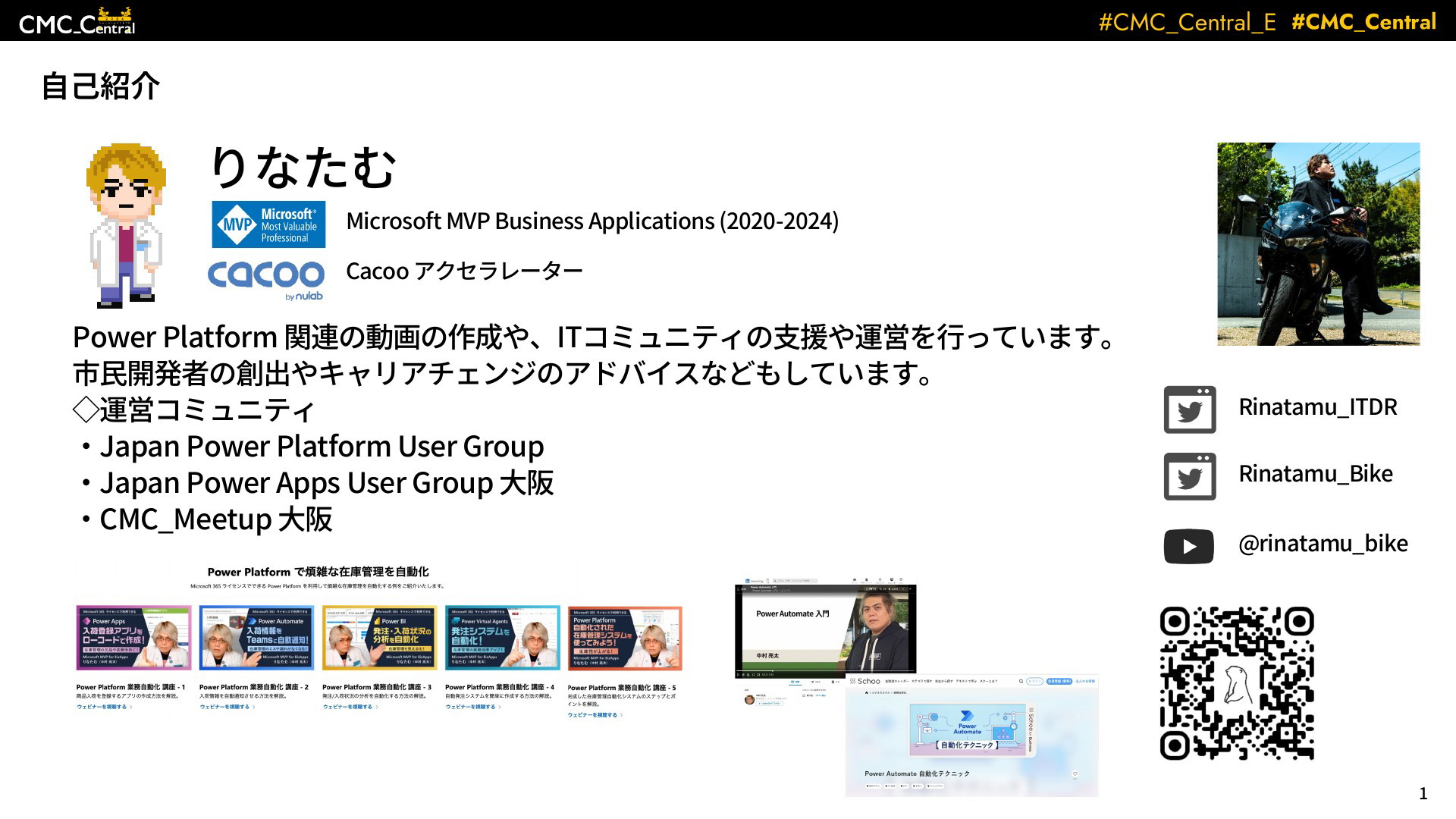Click webinar link under 講座 - 3
1456x819 pixels.
350,707
